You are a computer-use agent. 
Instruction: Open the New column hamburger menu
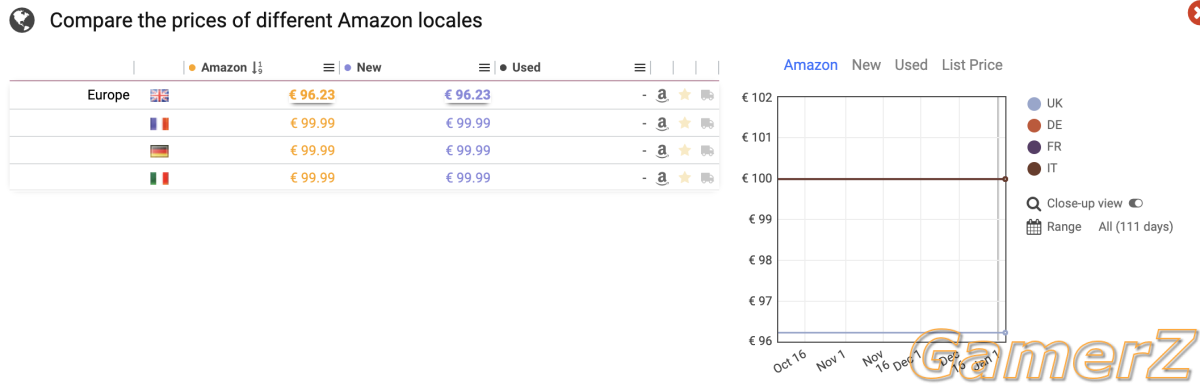[485, 68]
